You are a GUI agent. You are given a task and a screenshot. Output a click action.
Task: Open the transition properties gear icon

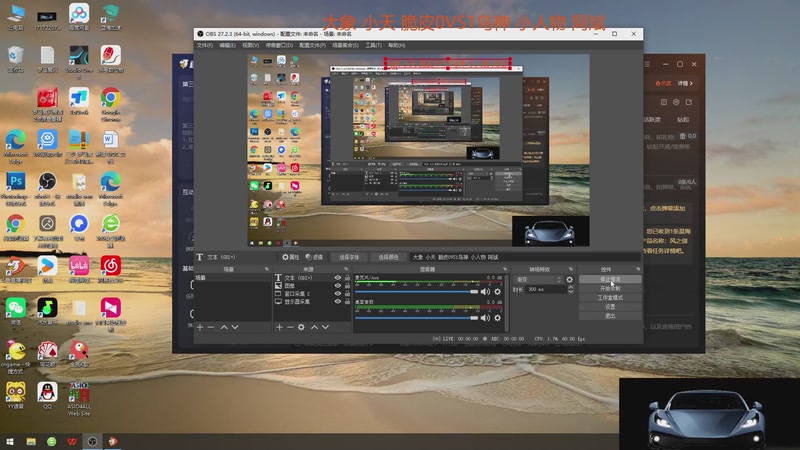coord(569,280)
